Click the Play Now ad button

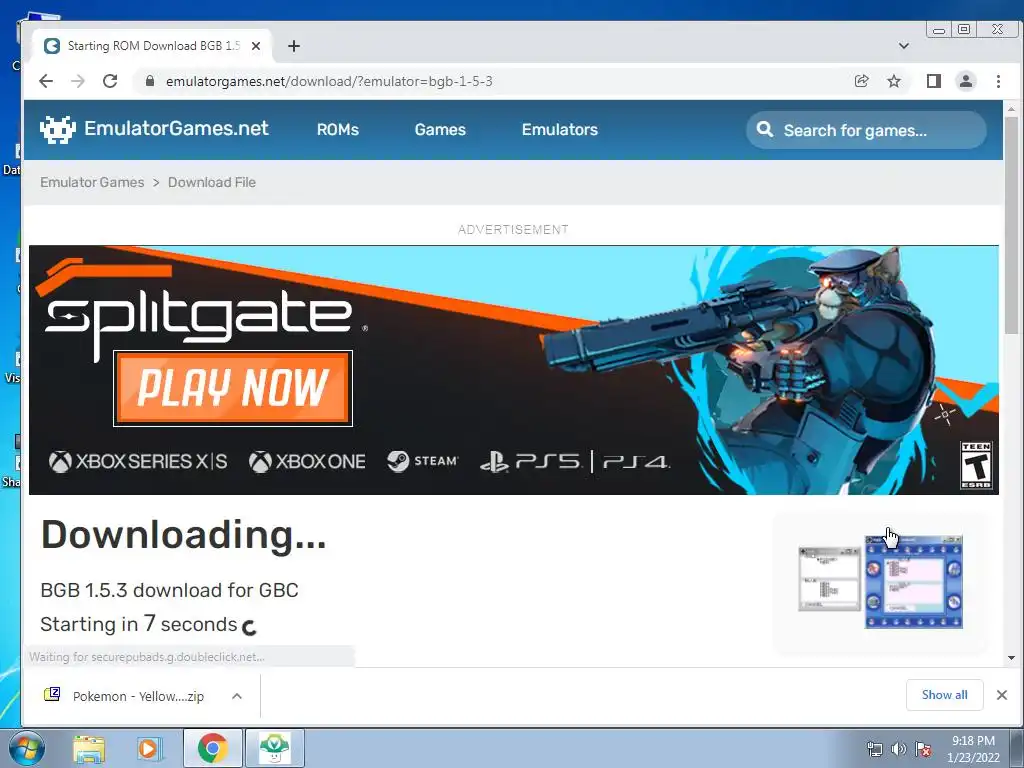pyautogui.click(x=233, y=388)
